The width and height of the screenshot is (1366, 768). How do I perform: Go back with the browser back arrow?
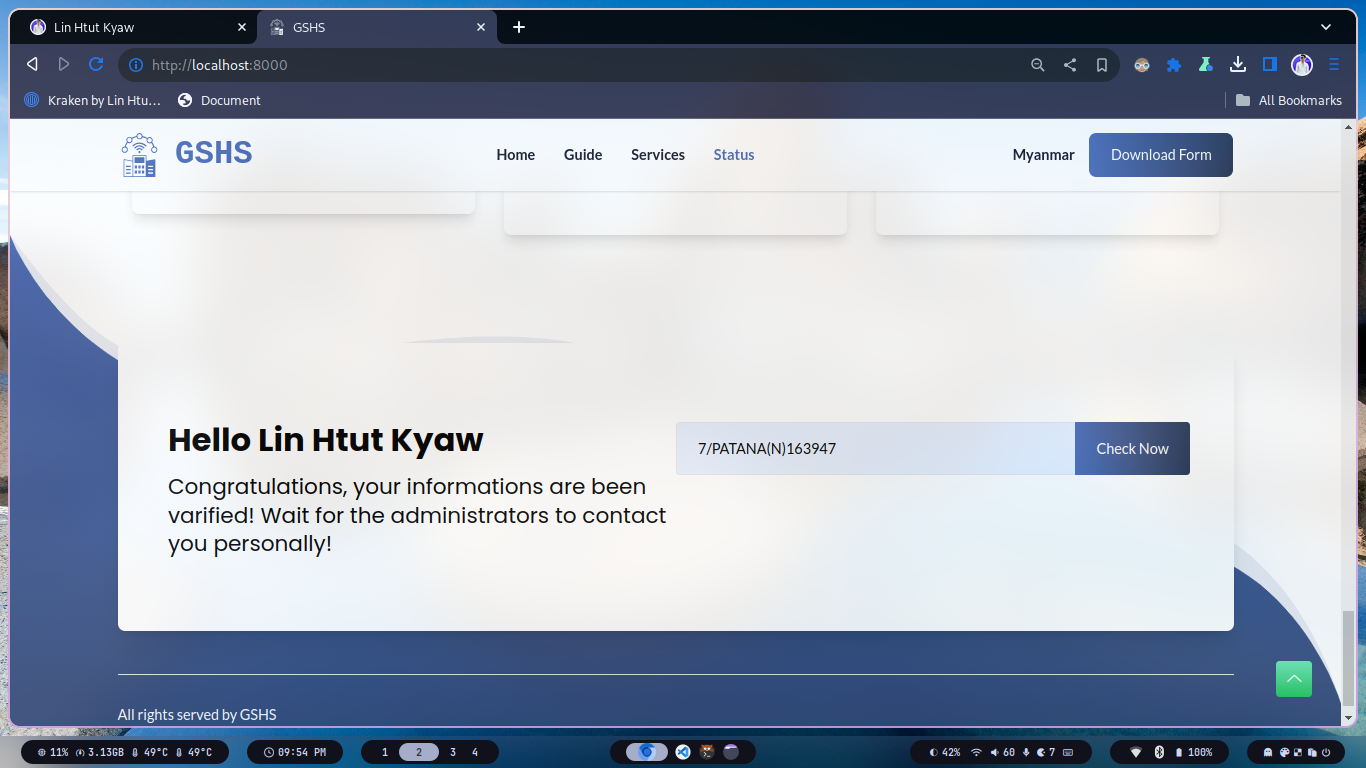point(32,64)
